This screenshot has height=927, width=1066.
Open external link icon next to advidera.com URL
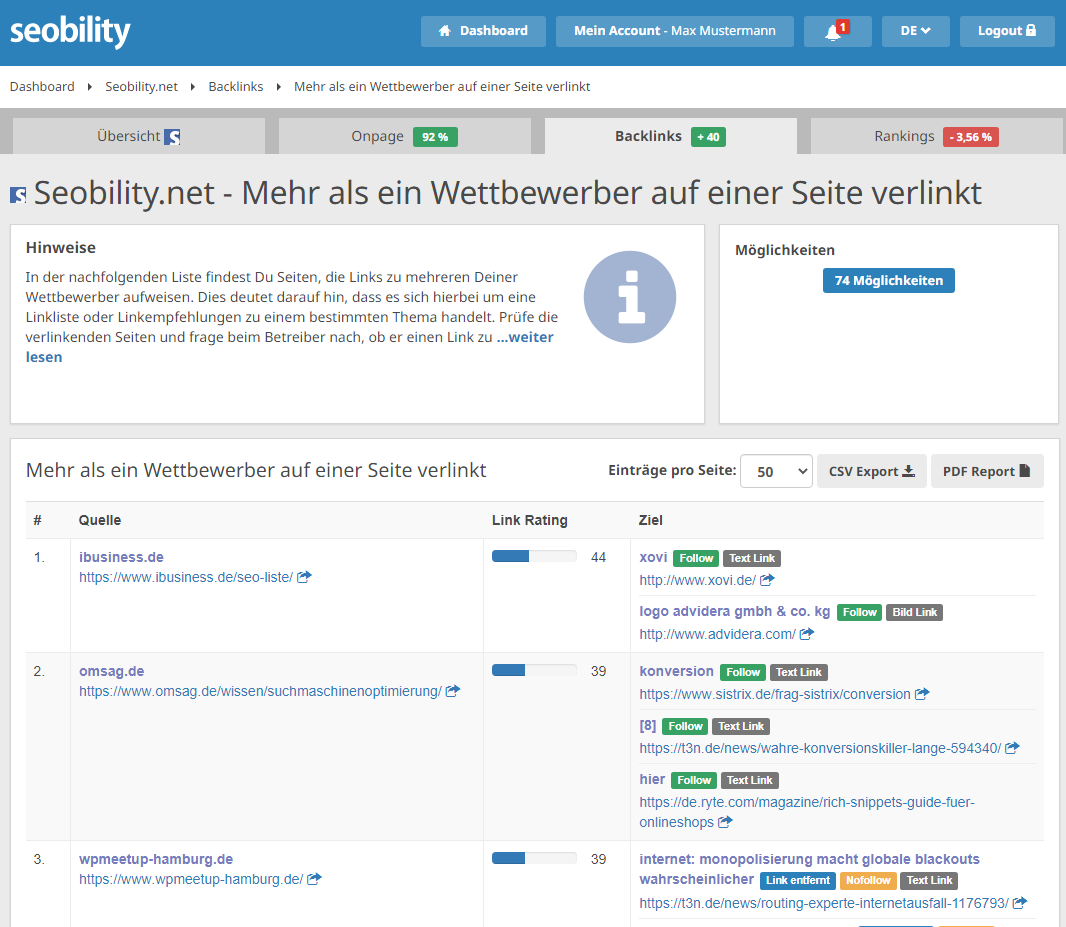coord(806,634)
